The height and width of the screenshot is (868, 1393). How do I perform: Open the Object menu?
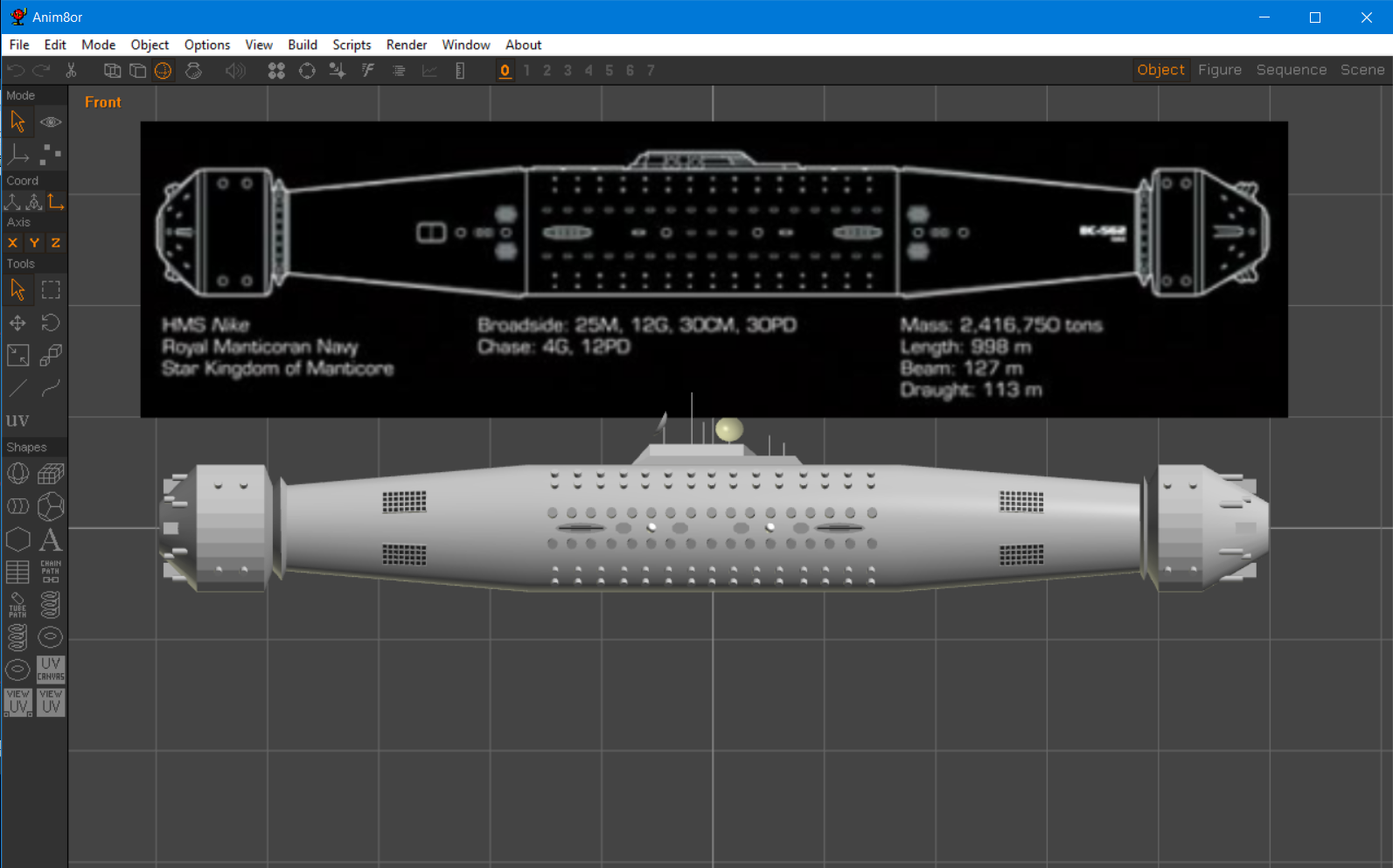pos(150,45)
